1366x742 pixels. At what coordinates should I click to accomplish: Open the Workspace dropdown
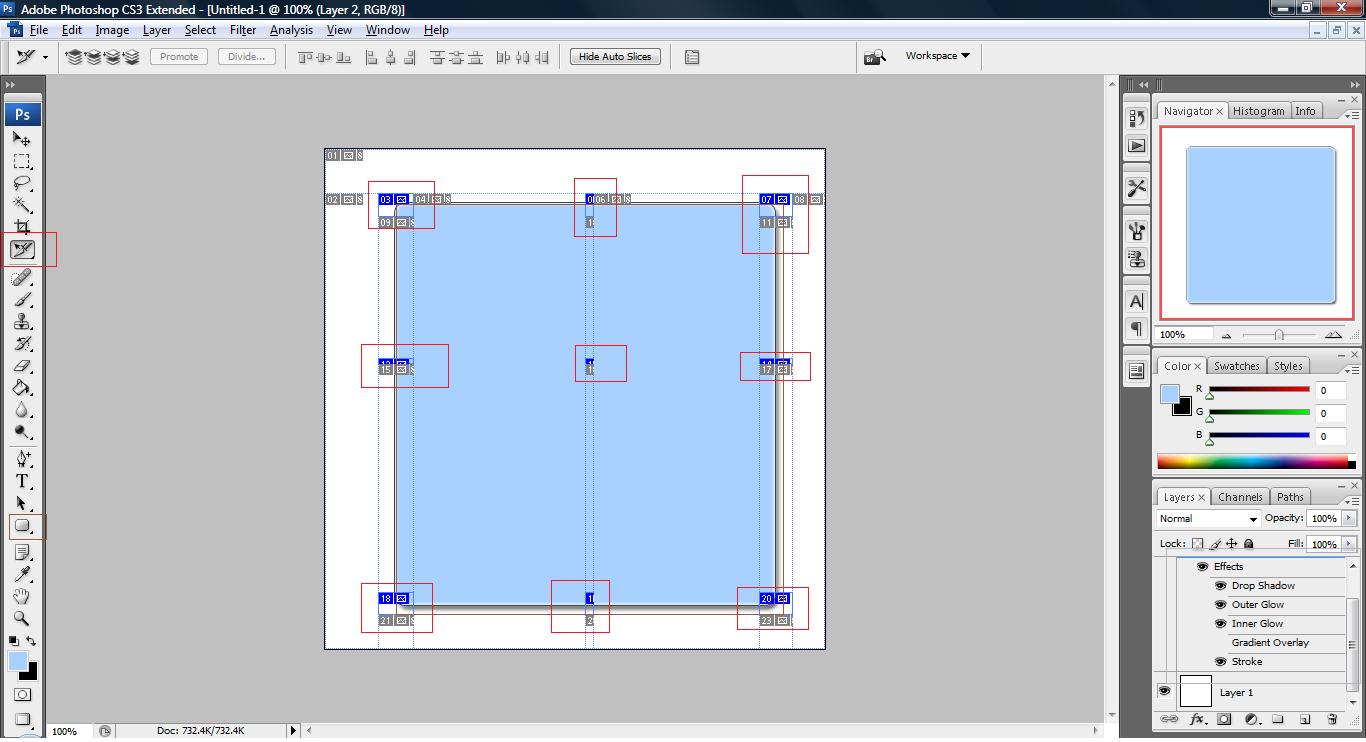937,56
